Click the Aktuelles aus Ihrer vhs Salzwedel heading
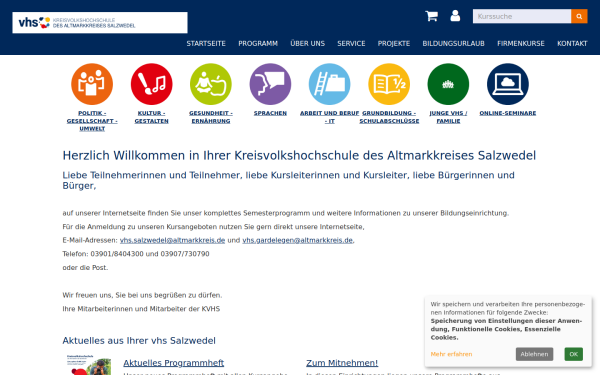The image size is (600, 375). click(x=139, y=341)
